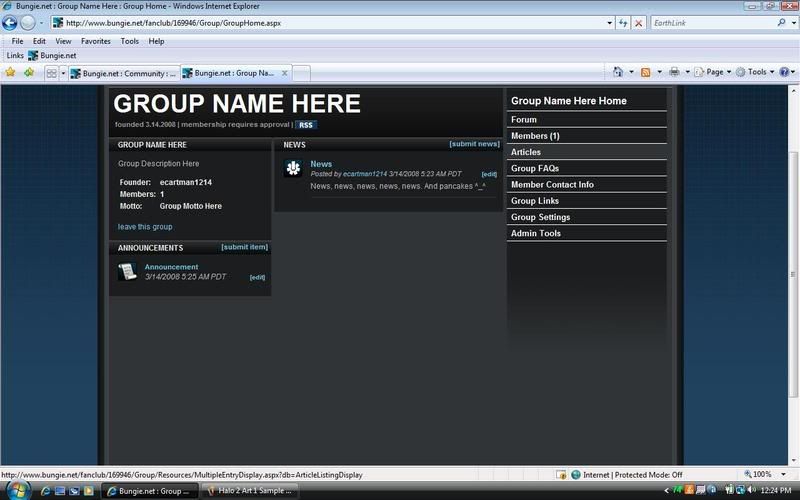Click the Windows Start orb
800x500 pixels.
(17, 490)
